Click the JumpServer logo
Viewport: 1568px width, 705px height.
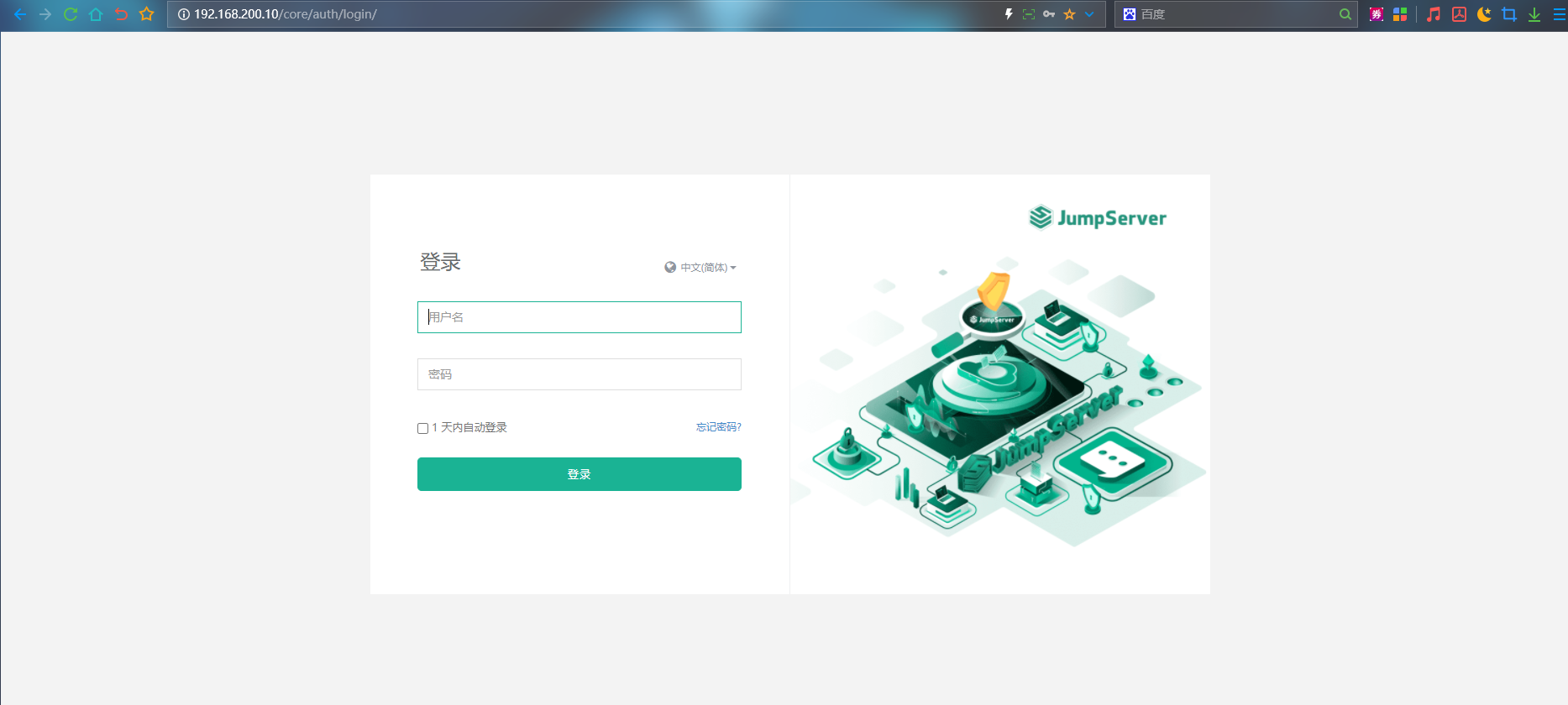click(1098, 217)
